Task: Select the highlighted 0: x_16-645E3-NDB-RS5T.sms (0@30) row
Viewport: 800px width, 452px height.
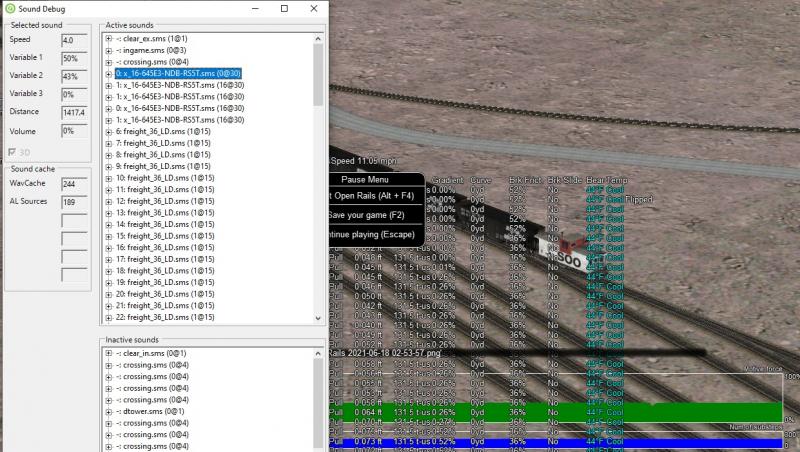Action: pos(178,73)
